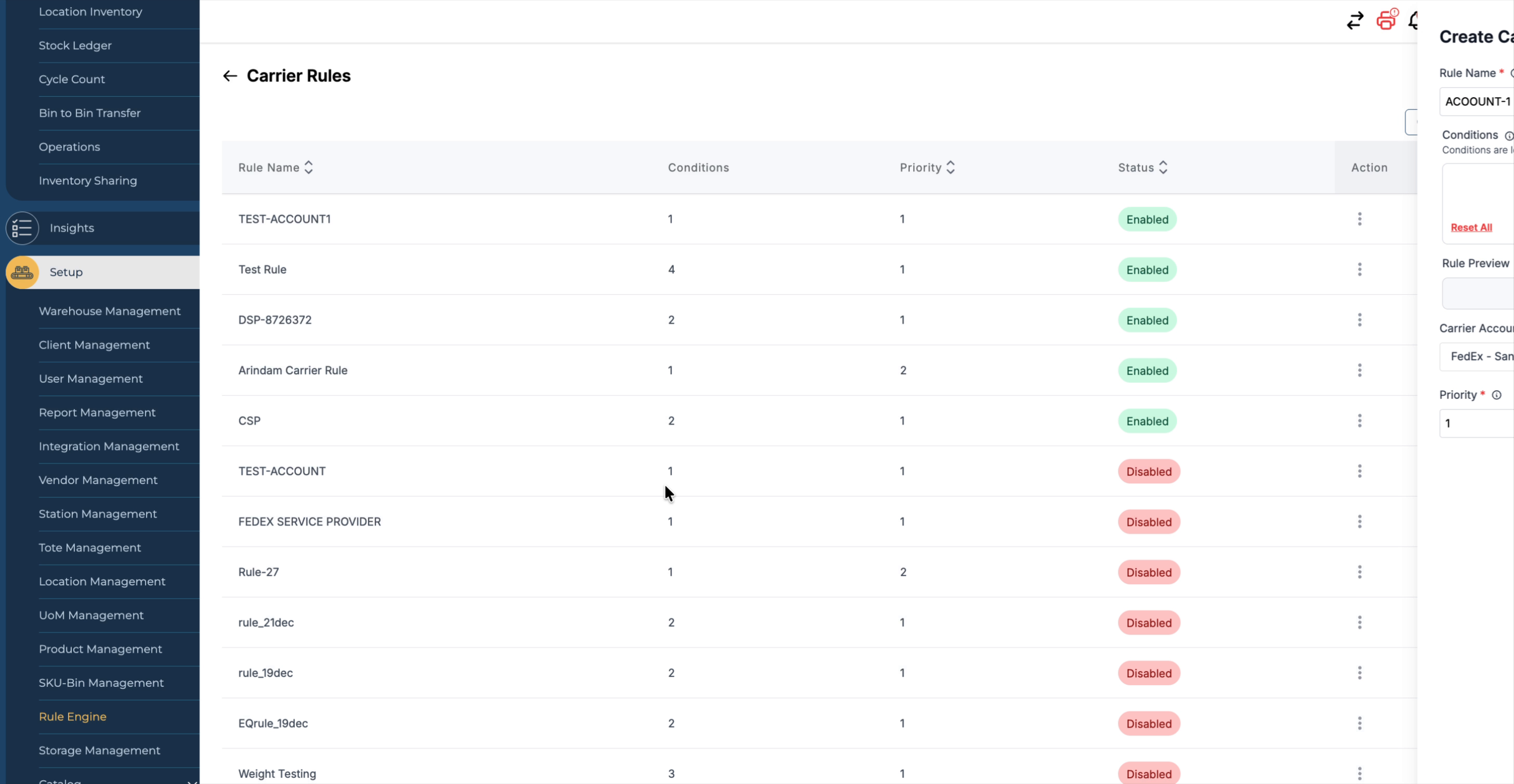Open Product Management under Setup
The height and width of the screenshot is (784, 1514).
click(x=100, y=649)
